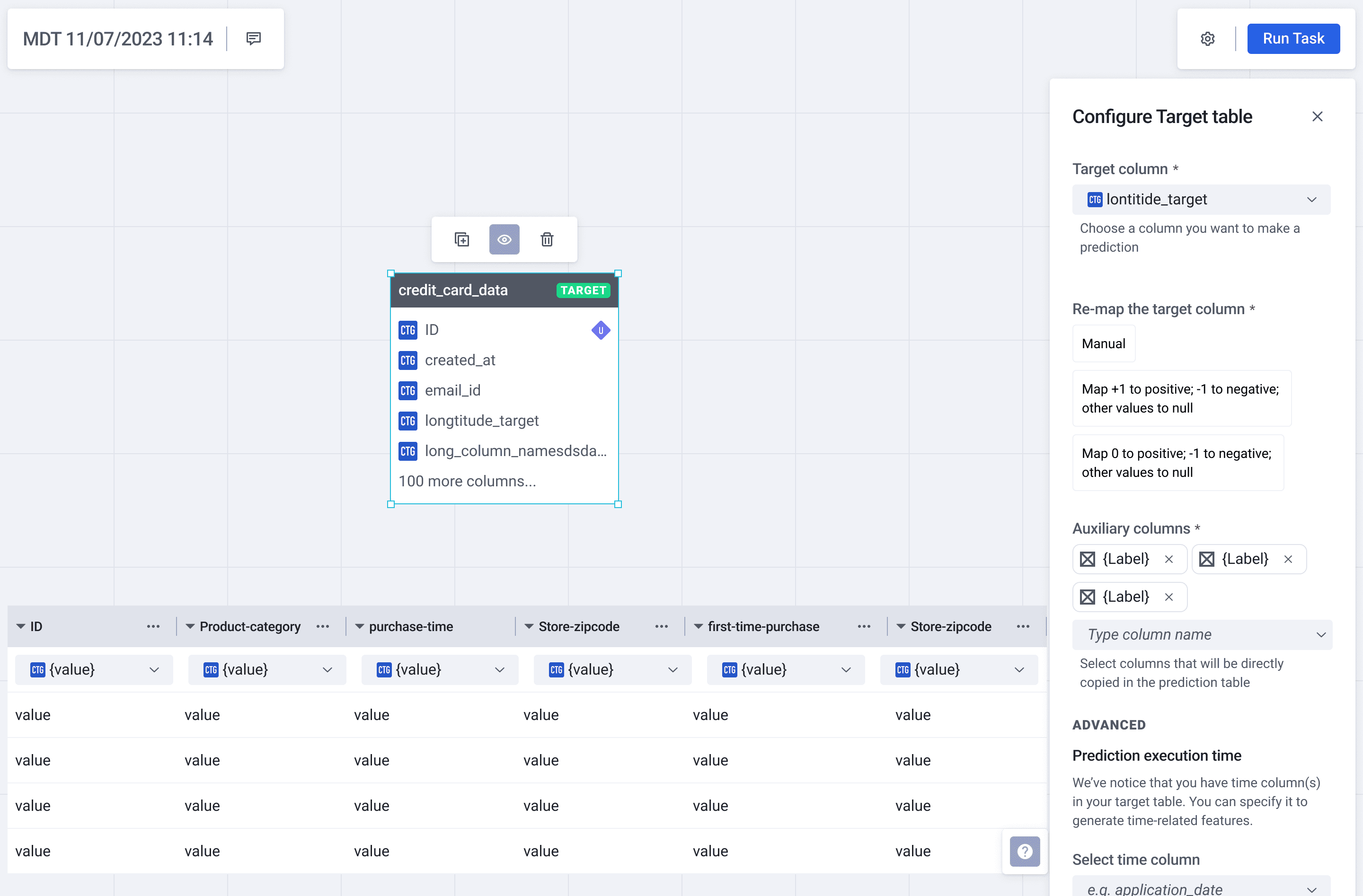
Task: Remove the first {Label} auxiliary chip
Action: tap(1169, 559)
